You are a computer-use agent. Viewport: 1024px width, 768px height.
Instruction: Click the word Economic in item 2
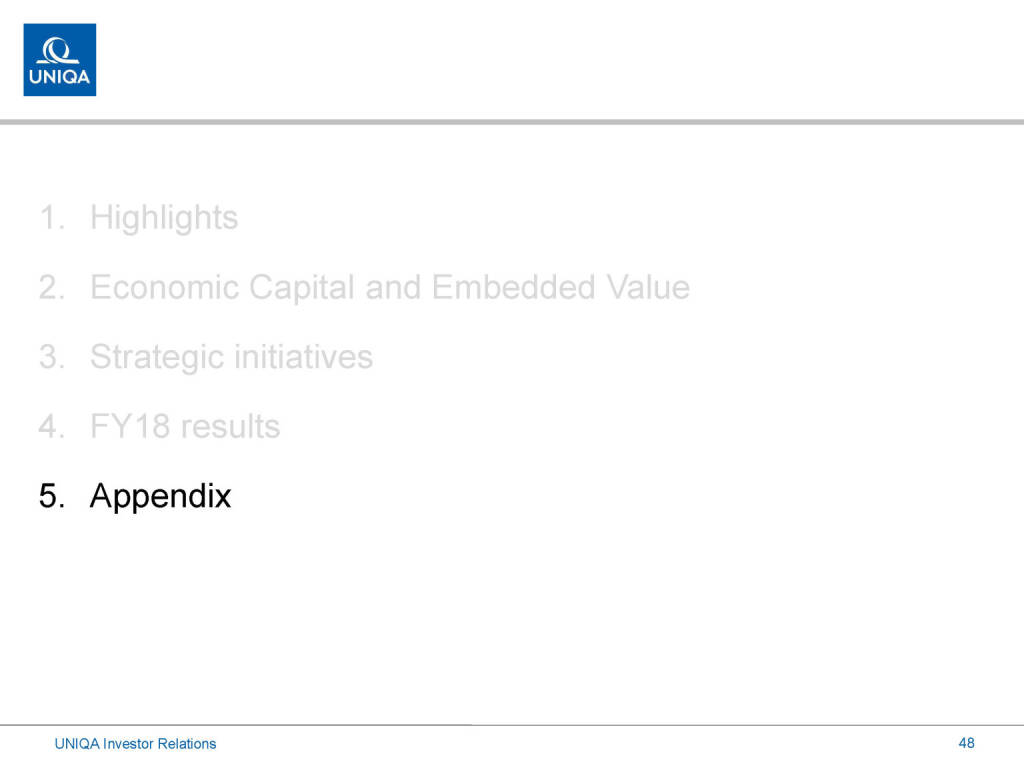point(165,287)
